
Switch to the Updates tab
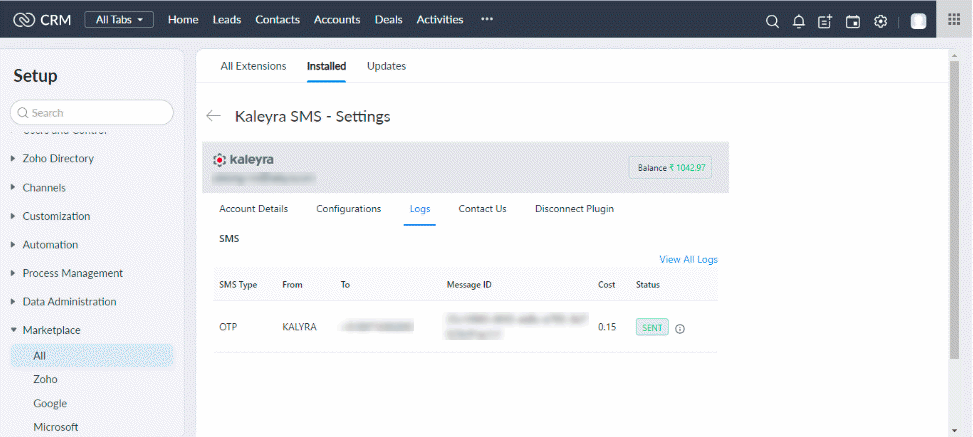pos(386,66)
